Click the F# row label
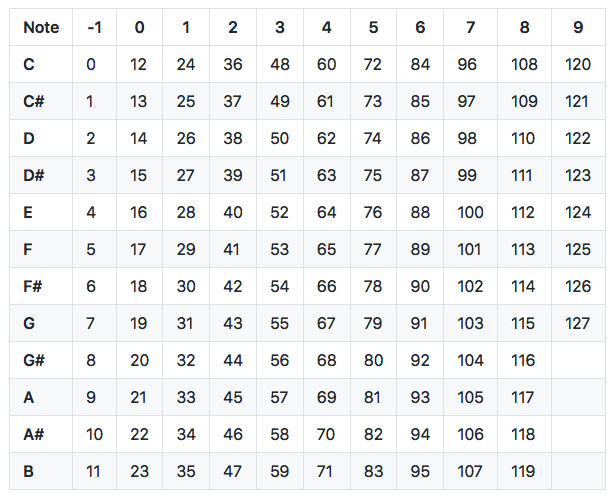The height and width of the screenshot is (498, 614). coord(35,286)
